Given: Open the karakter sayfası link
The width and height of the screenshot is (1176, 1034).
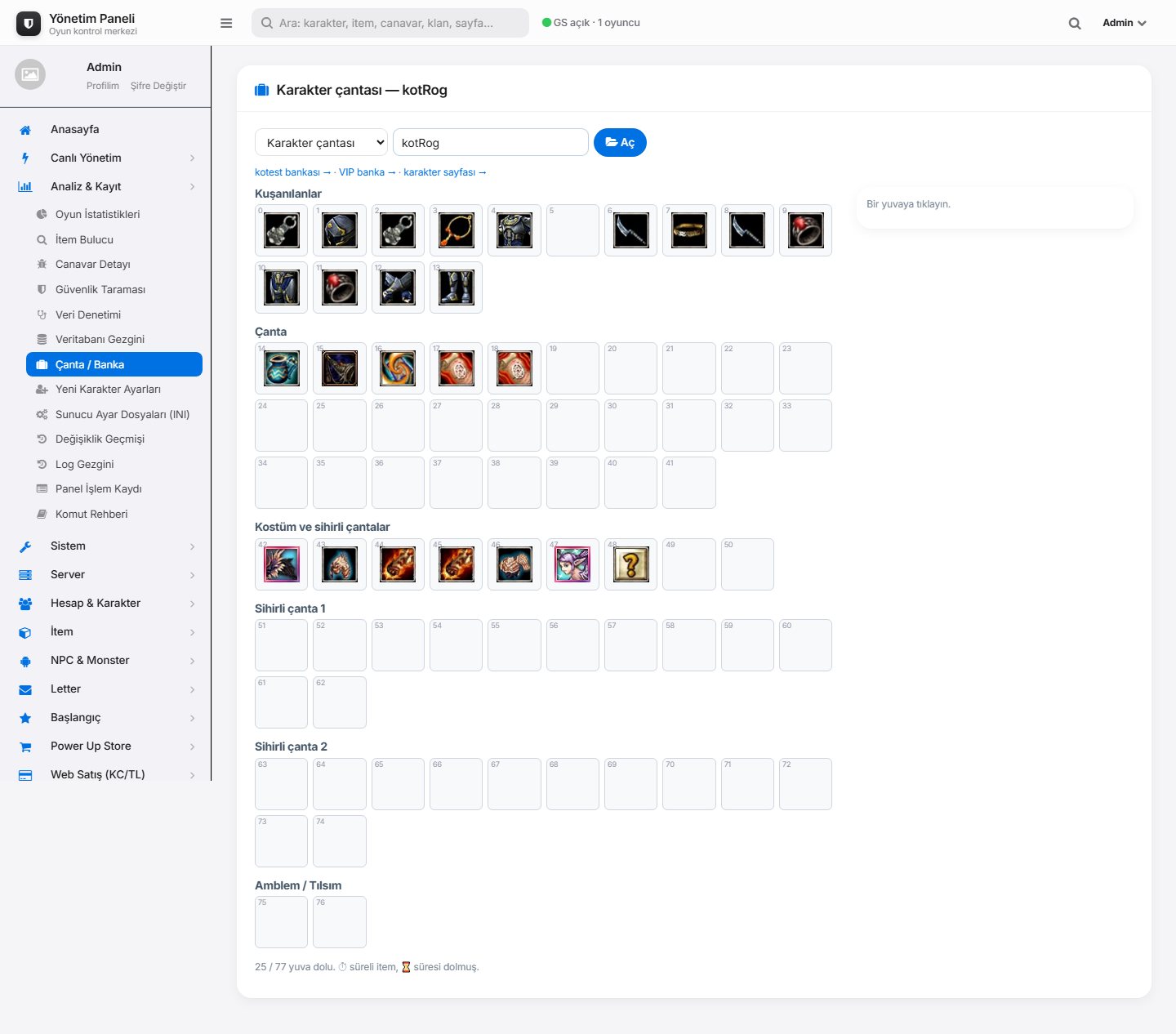Looking at the screenshot, I should [x=444, y=172].
